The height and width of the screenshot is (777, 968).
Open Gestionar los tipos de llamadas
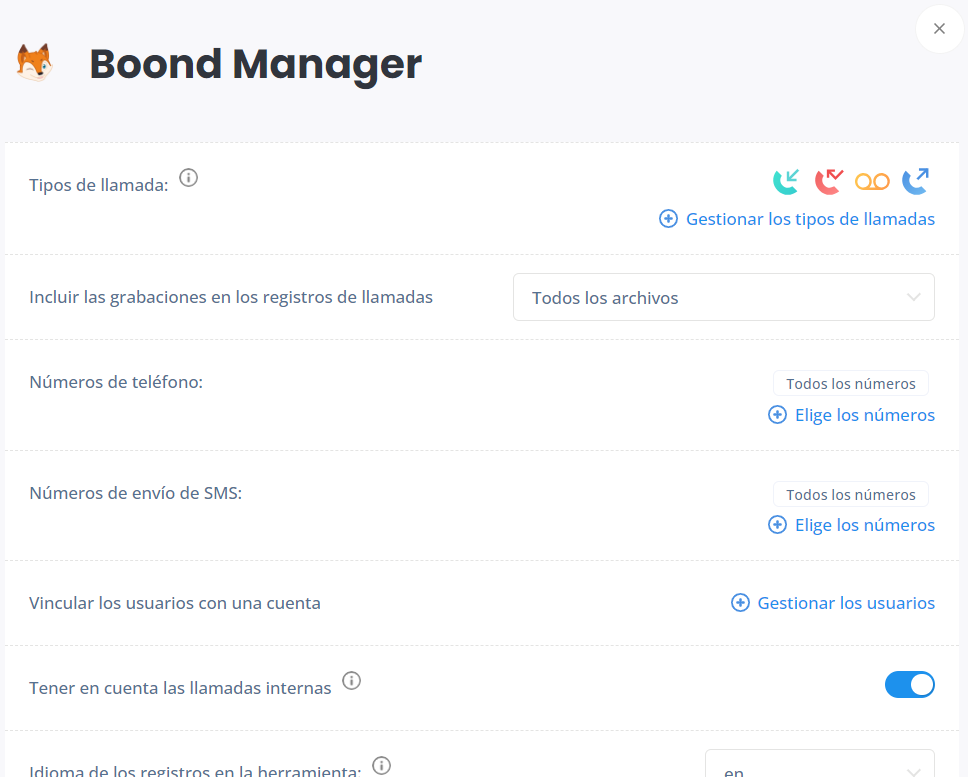tap(810, 219)
